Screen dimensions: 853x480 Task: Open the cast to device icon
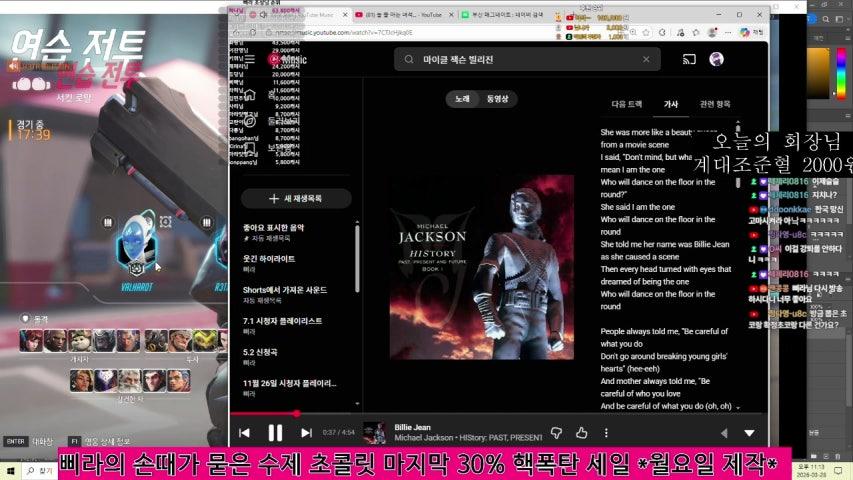(x=689, y=59)
